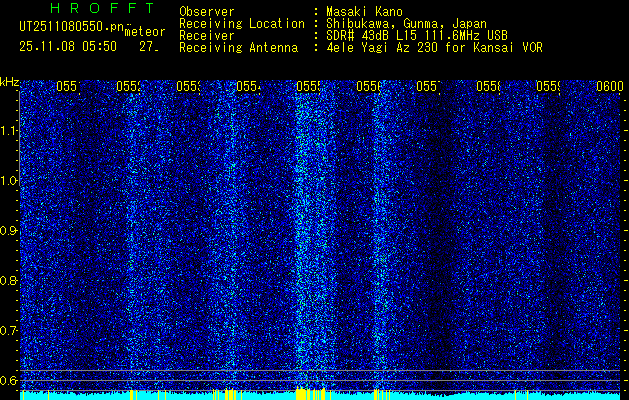Viewport: 629px width, 400px height.
Task: Click receiver value 'SDR# 43dB L15 111.6MHz USB'
Action: tap(417, 36)
